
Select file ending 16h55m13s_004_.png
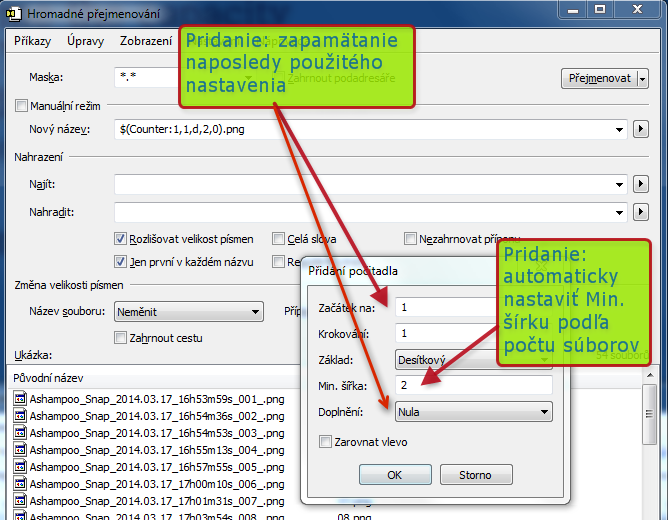(x=157, y=450)
